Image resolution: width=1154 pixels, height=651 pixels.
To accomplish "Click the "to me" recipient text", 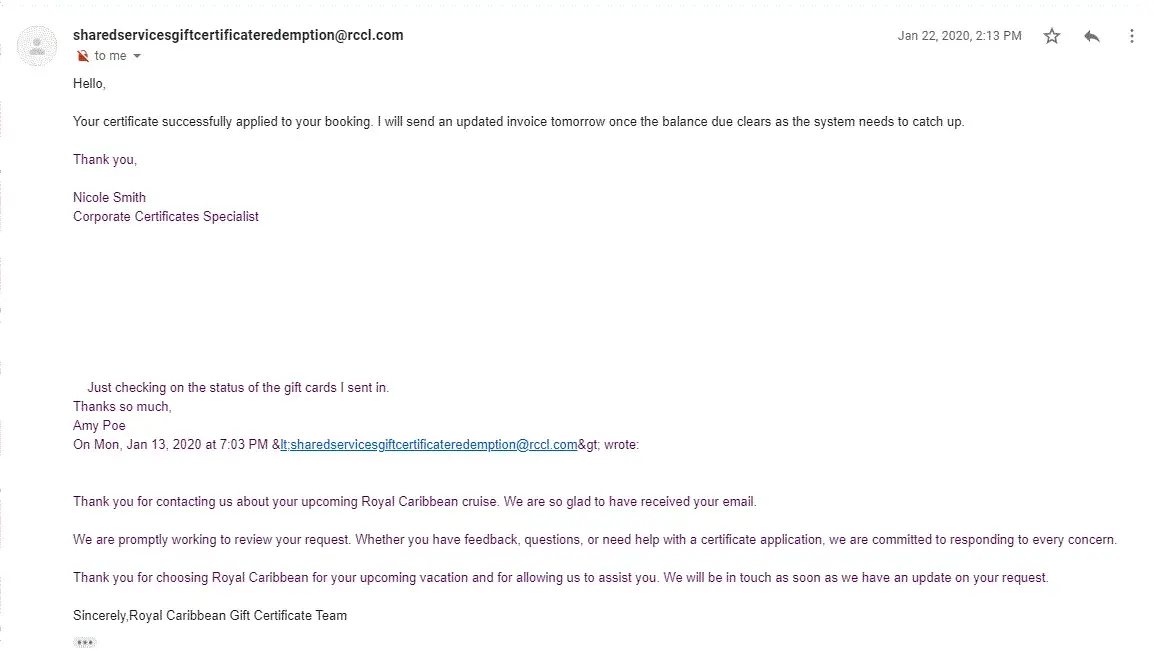I will tap(110, 56).
